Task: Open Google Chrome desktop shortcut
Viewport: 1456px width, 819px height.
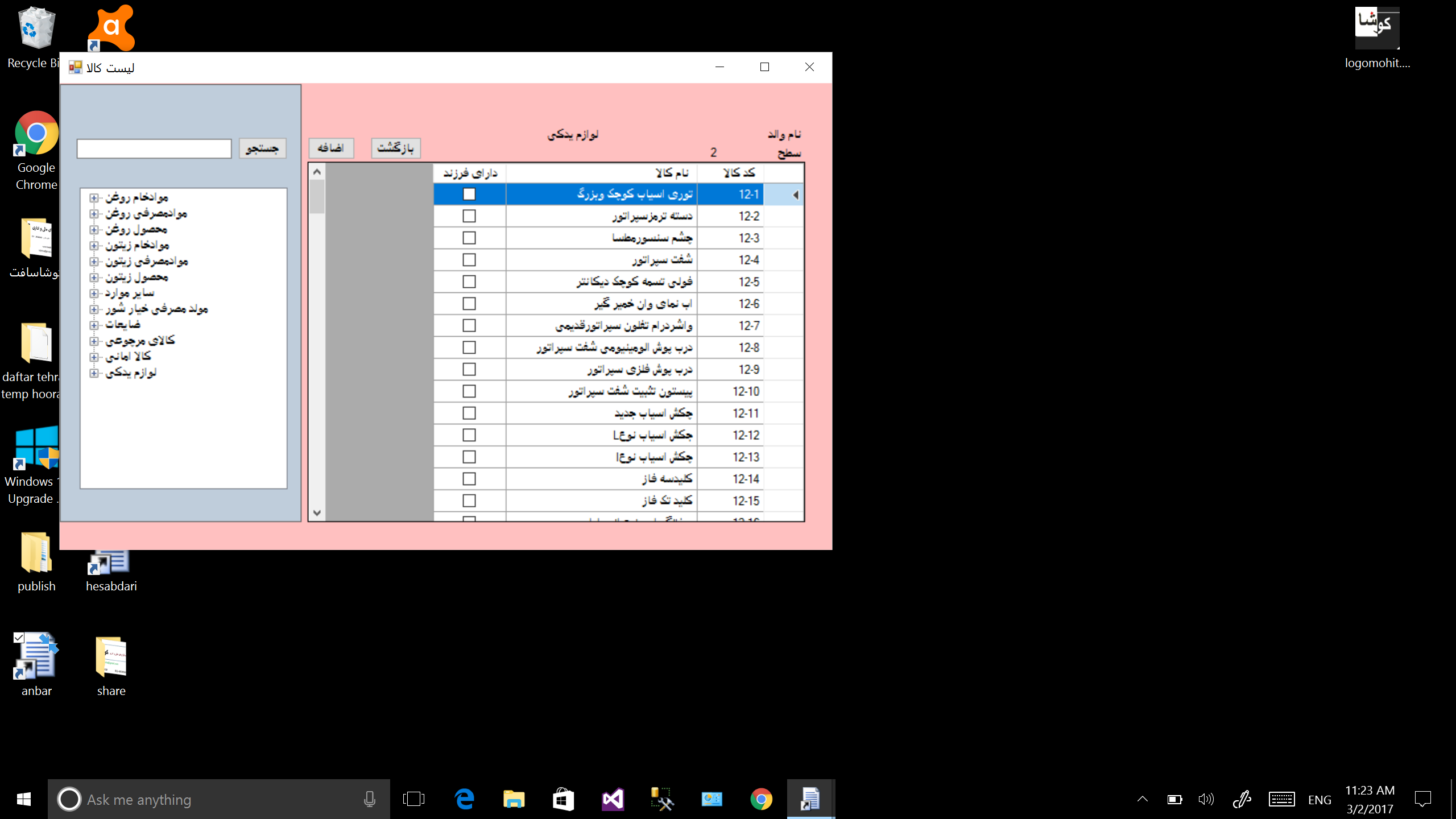Action: point(36,134)
